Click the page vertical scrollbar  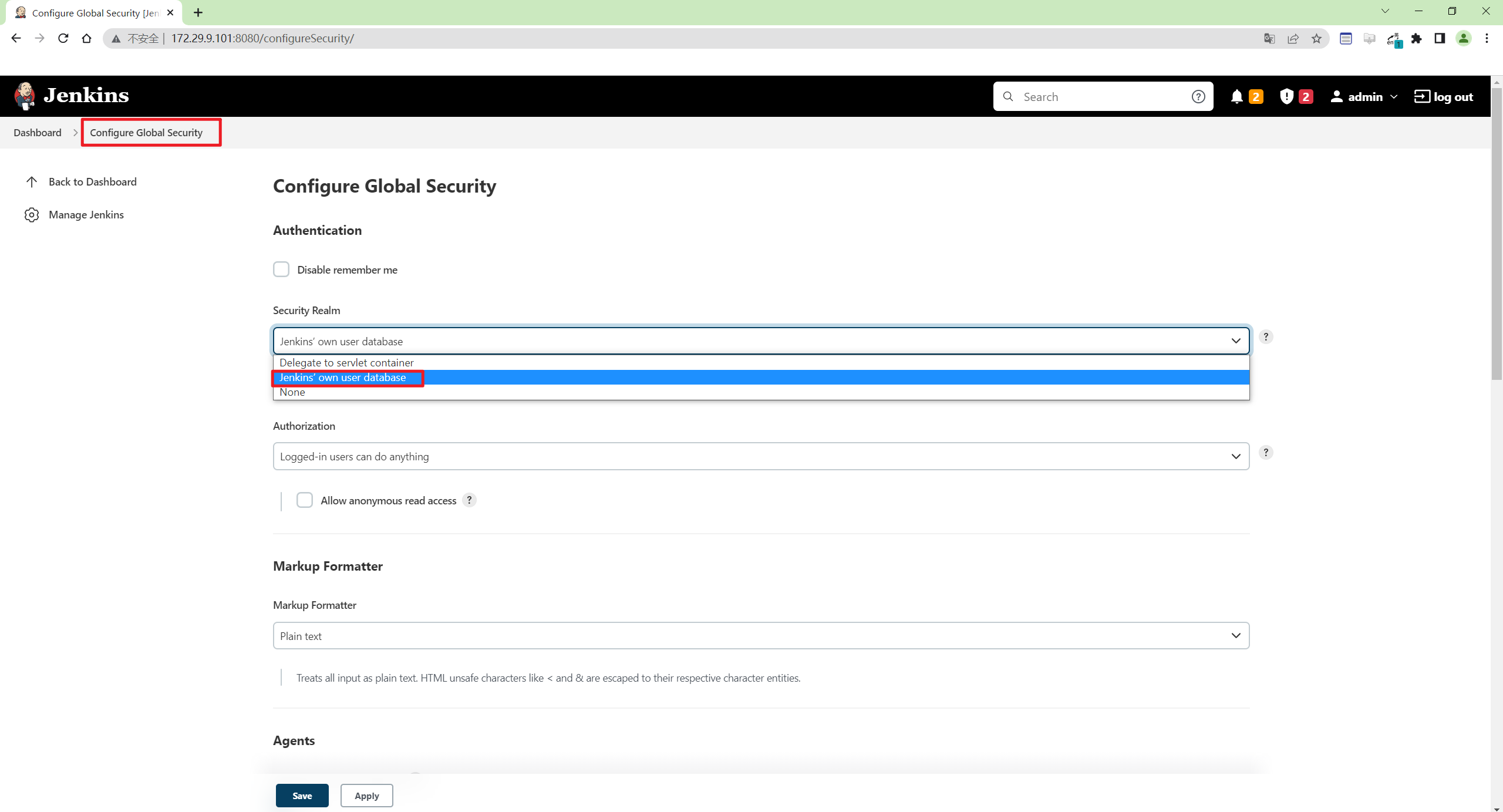(1497, 235)
